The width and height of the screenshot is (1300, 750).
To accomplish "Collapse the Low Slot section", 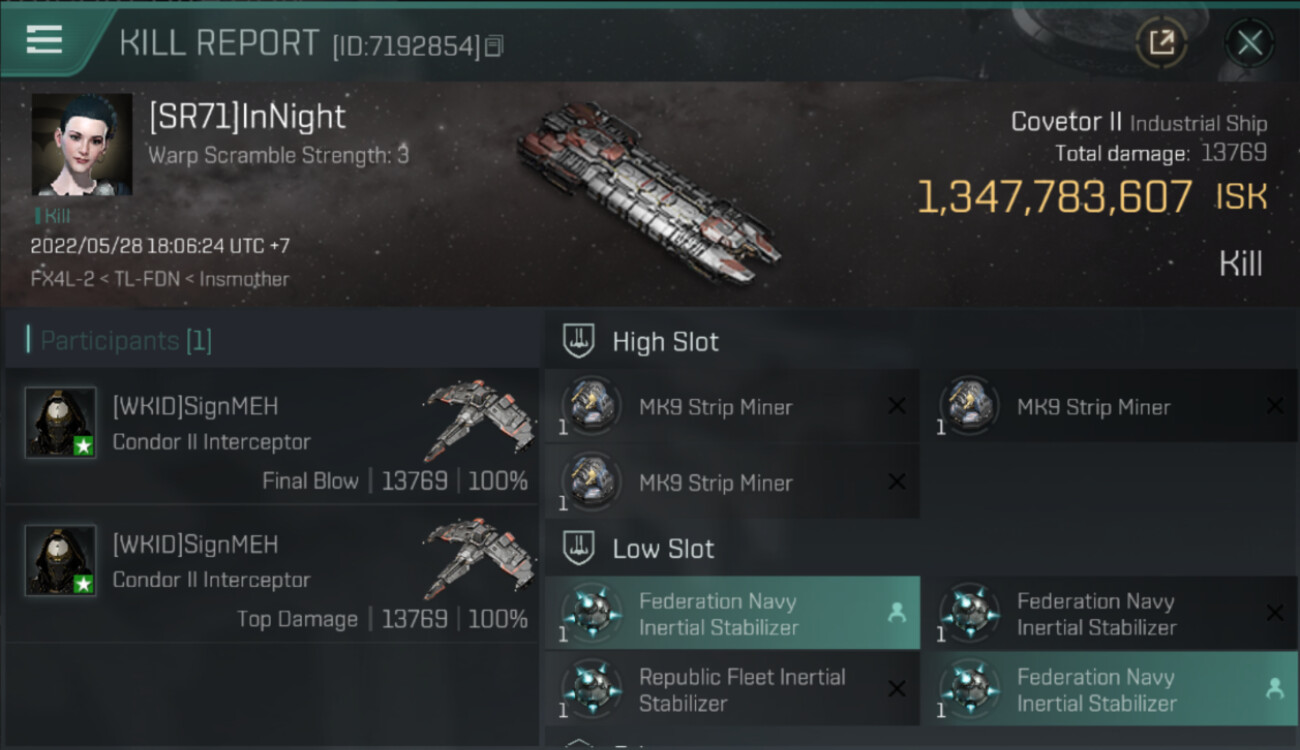I will (x=580, y=548).
